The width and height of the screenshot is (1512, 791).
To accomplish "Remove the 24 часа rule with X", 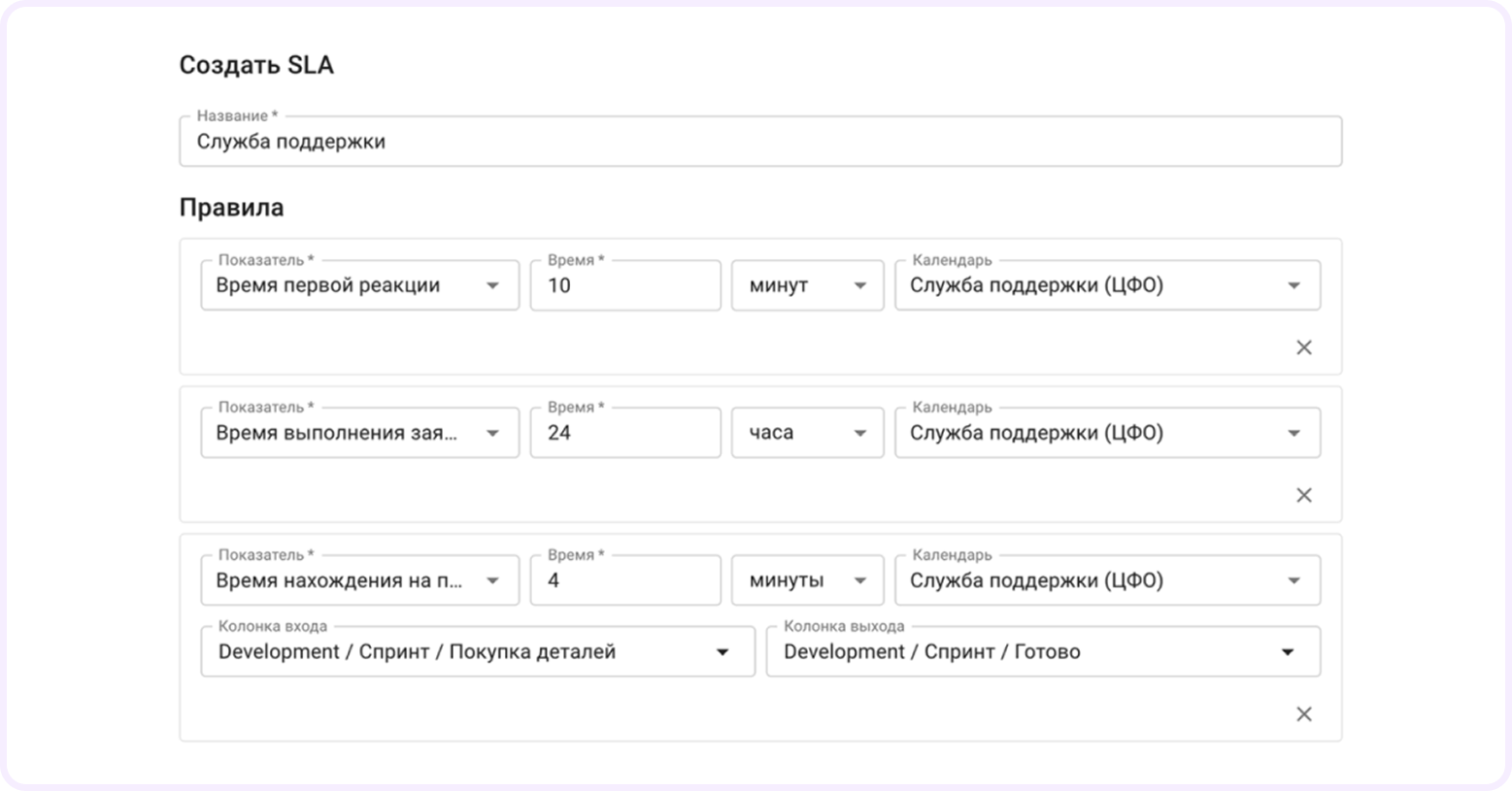I will click(x=1303, y=495).
